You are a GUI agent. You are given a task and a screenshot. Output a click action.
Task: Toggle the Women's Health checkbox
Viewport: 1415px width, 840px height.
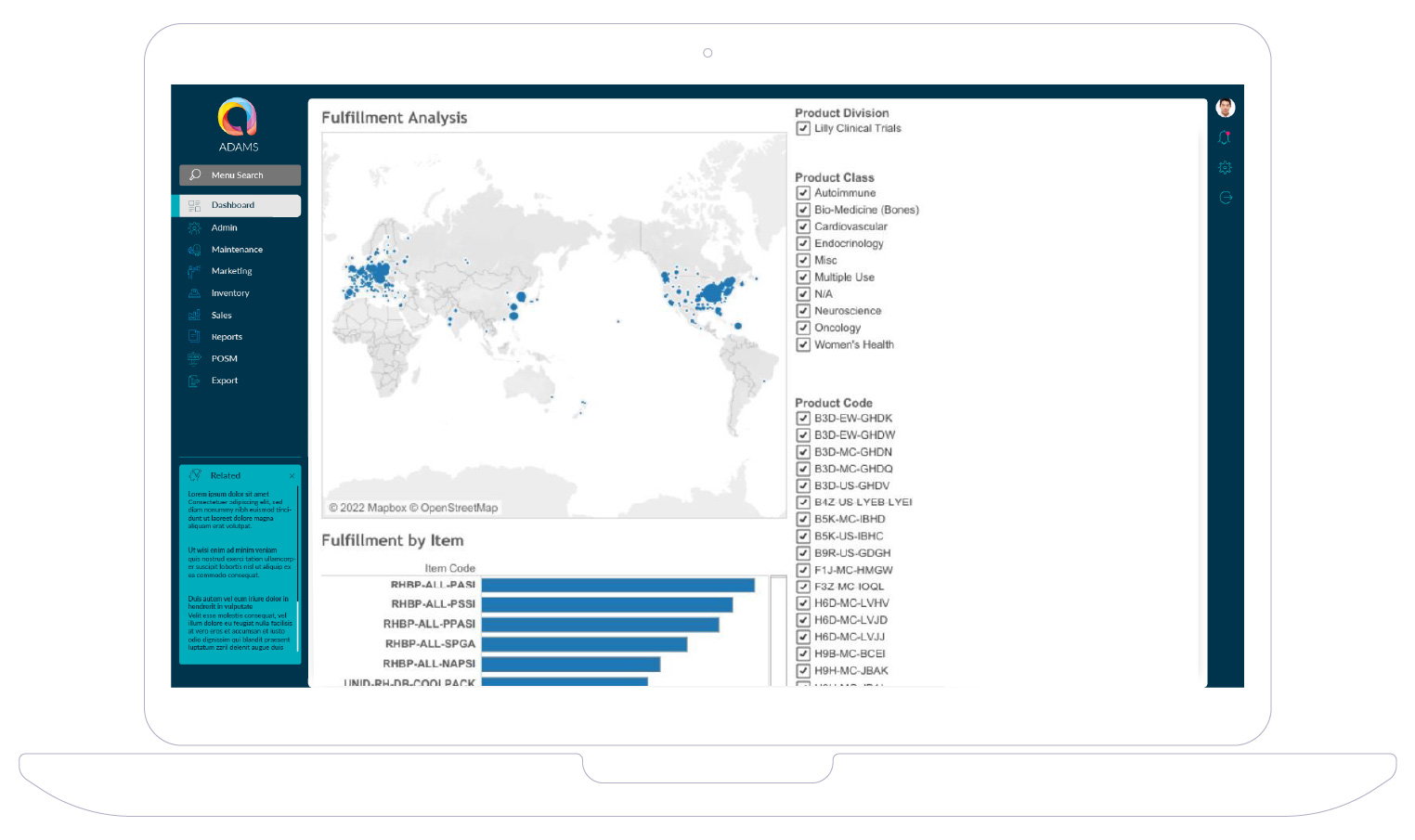click(803, 345)
